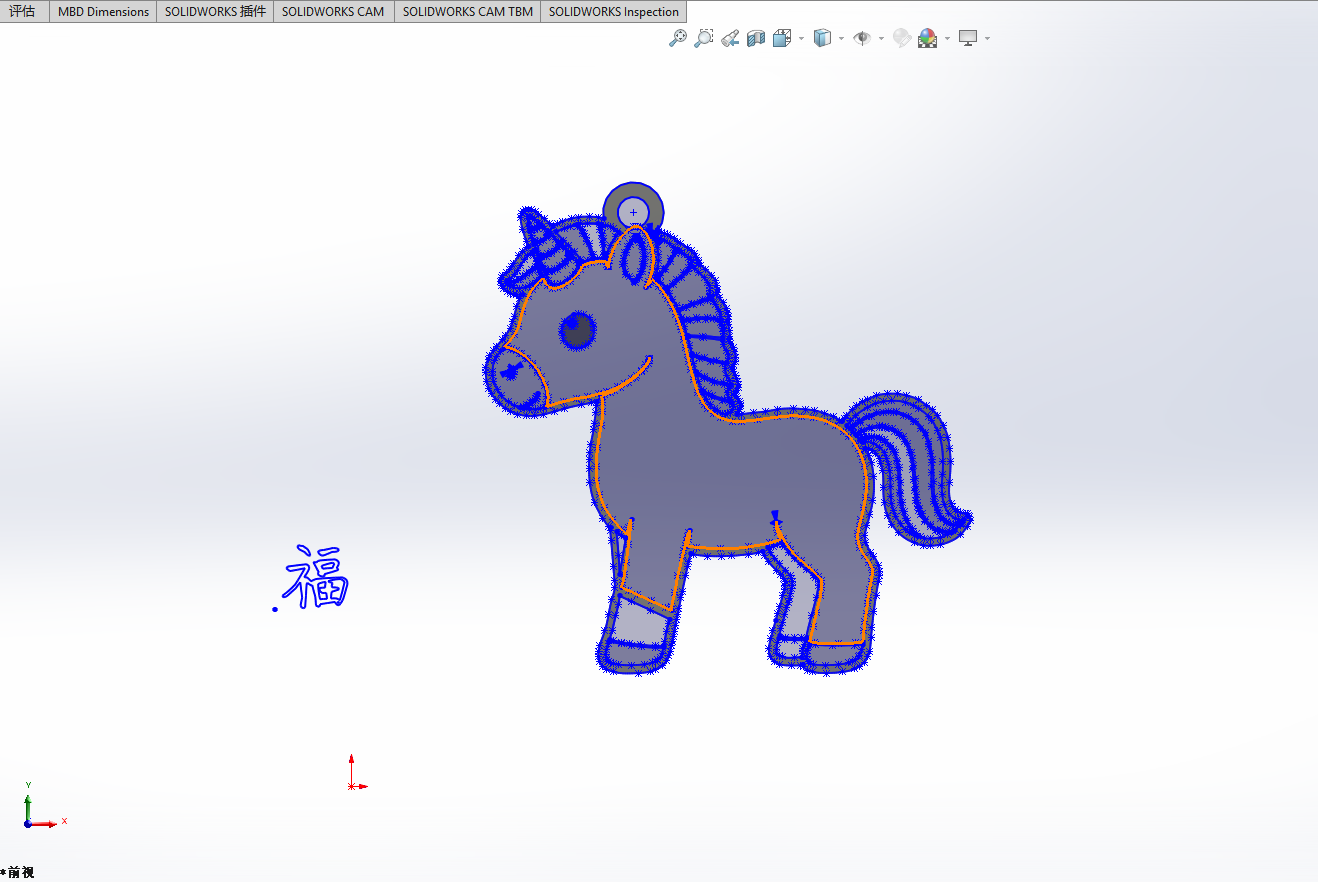1318x882 pixels.
Task: Expand the Apply Scene dropdown arrow
Action: coord(947,38)
